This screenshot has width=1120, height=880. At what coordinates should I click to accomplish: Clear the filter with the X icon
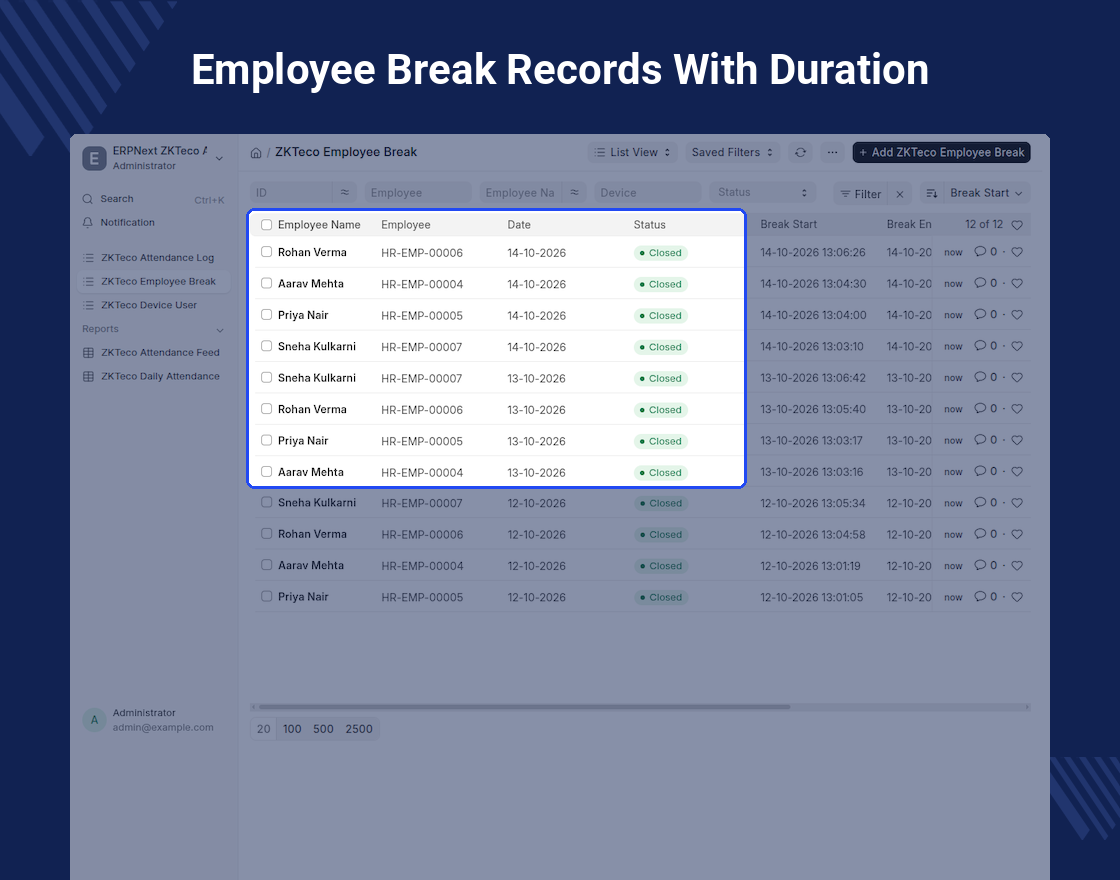[900, 194]
